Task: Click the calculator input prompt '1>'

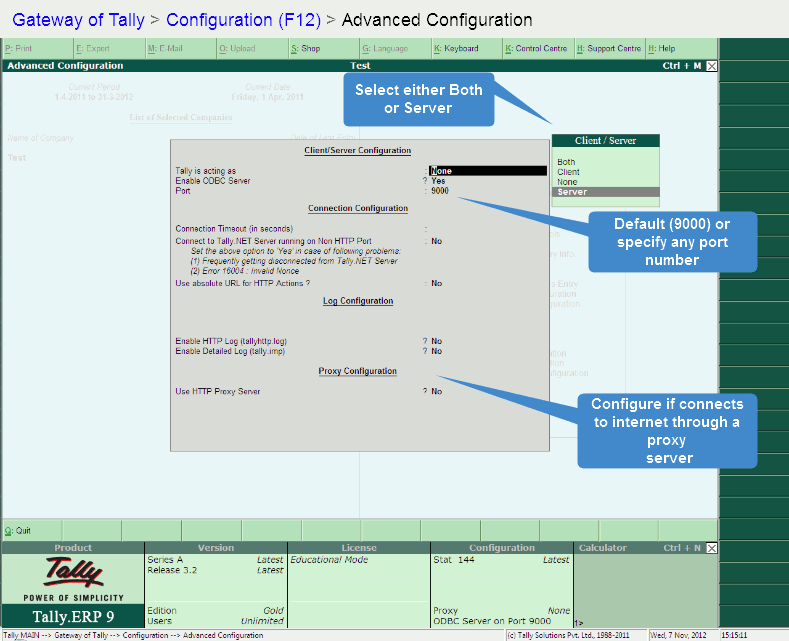Action: click(579, 623)
